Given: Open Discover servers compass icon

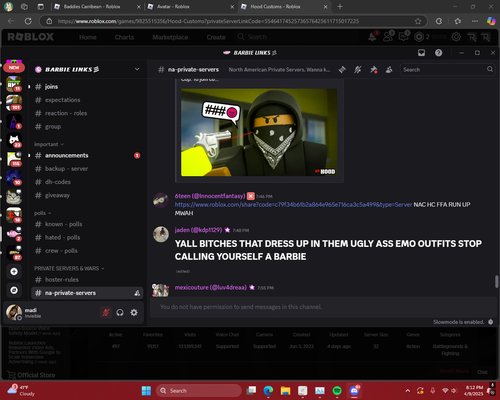Looking at the screenshot, I should [14, 290].
